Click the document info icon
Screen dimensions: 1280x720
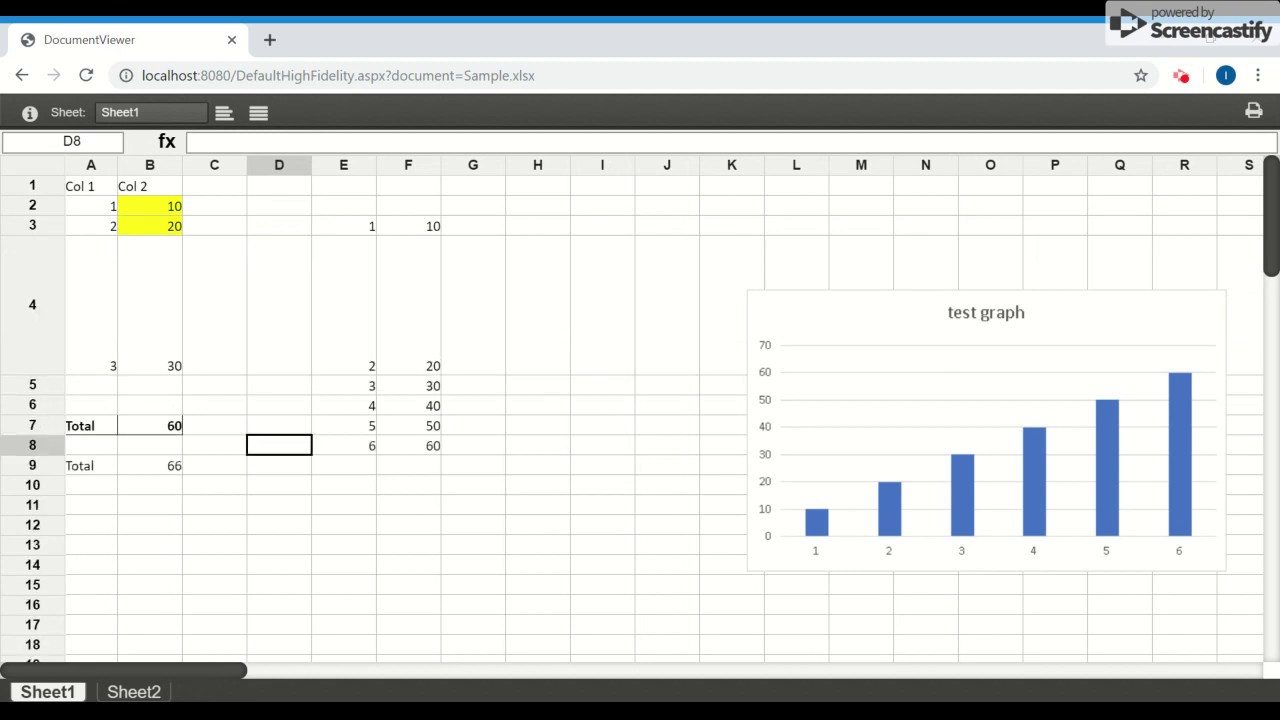point(30,113)
